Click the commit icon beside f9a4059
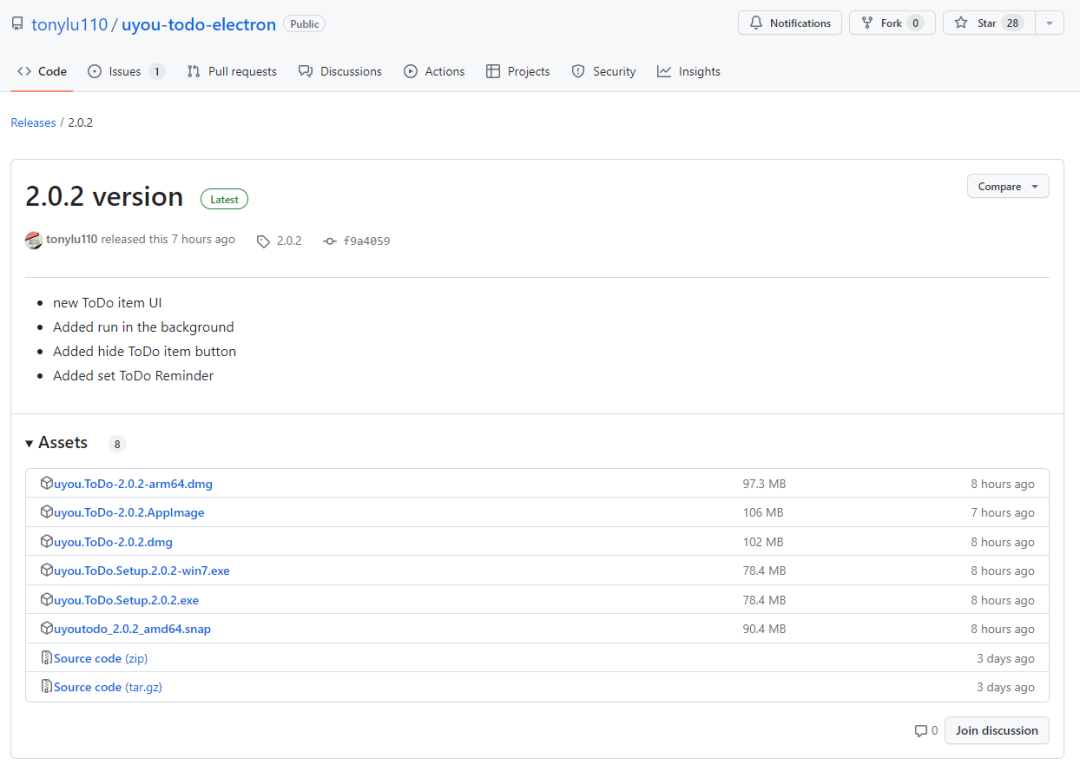Image resolution: width=1080 pixels, height=772 pixels. click(330, 241)
